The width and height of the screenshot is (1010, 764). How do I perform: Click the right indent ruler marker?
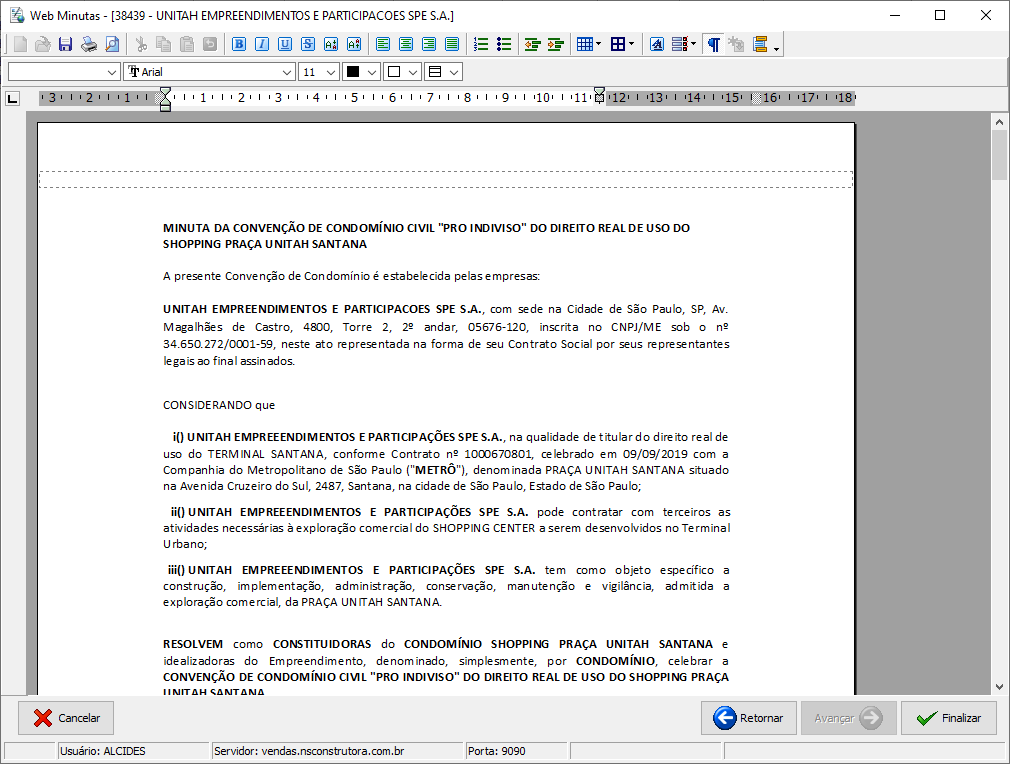pos(599,96)
